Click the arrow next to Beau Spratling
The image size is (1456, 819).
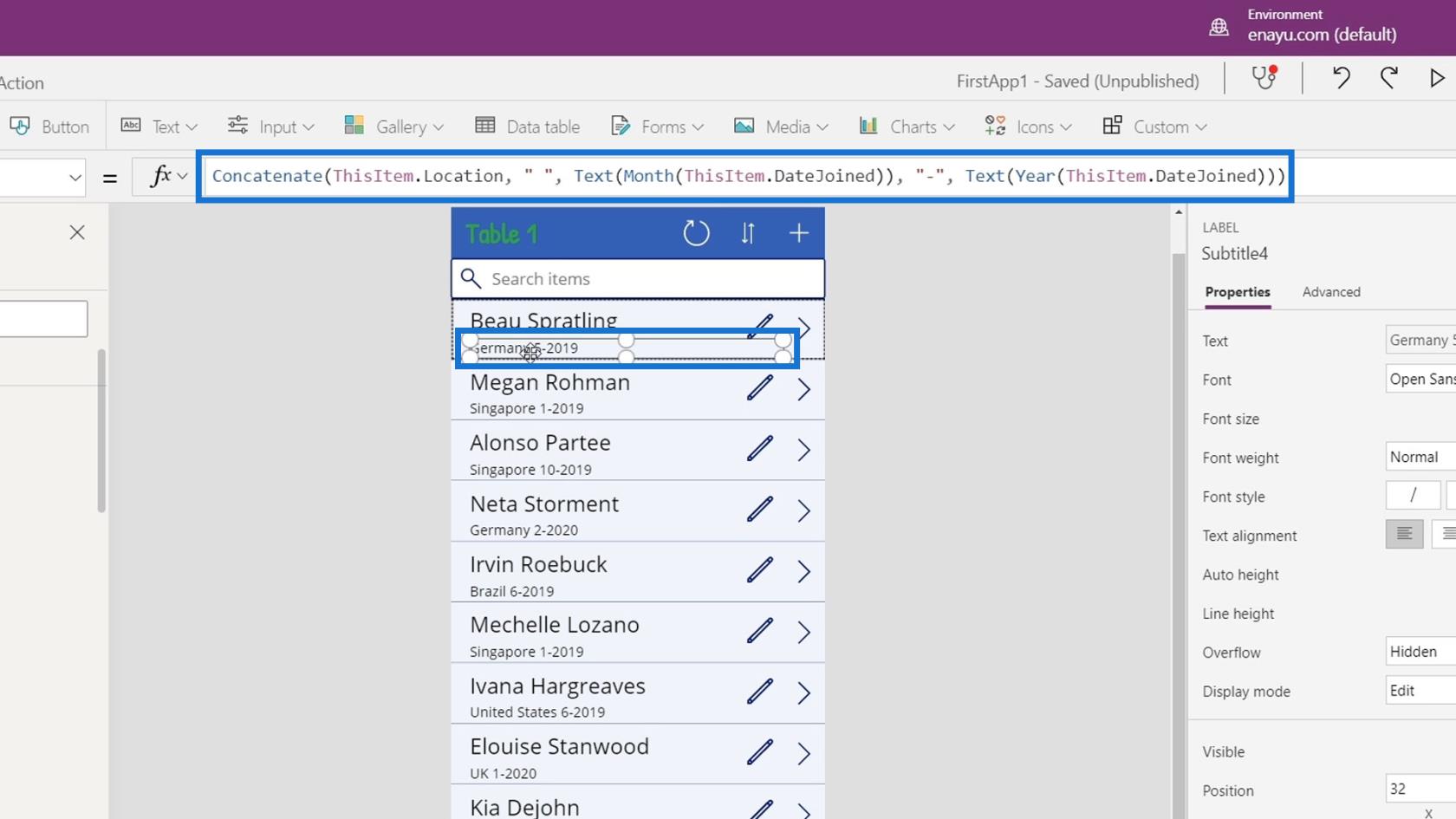pyautogui.click(x=805, y=328)
